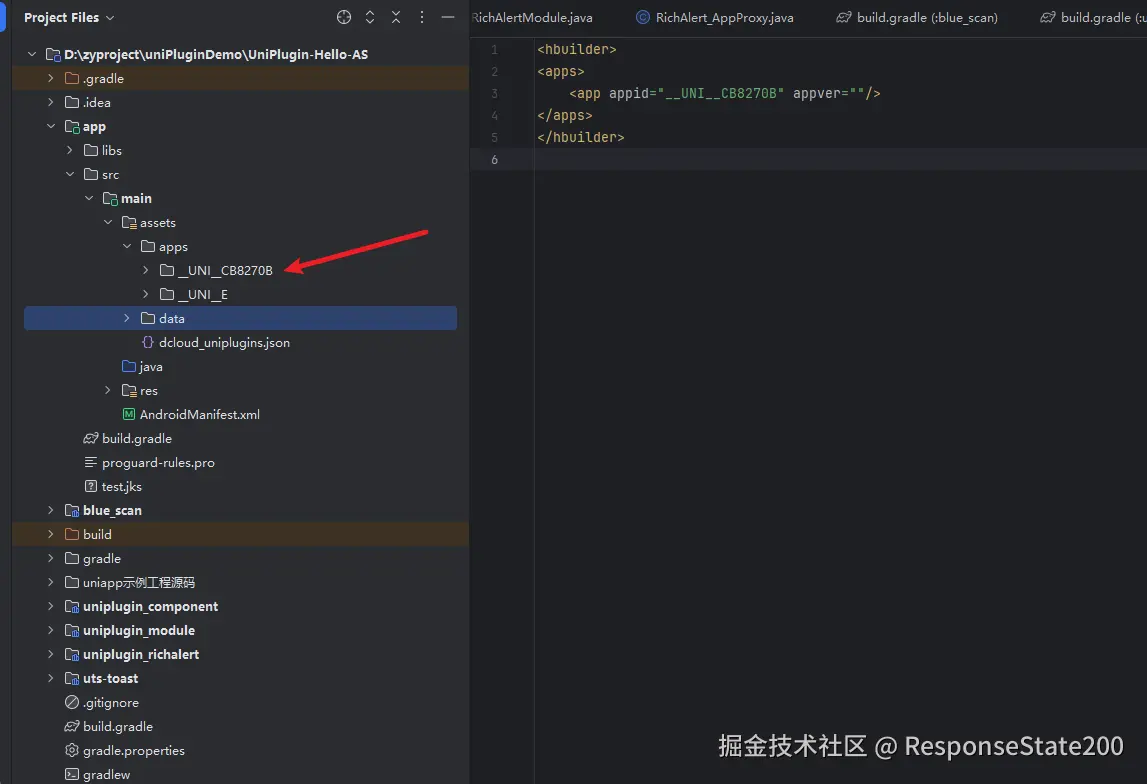
Task: Click the unknown-file icon of test.jks
Action: [91, 486]
